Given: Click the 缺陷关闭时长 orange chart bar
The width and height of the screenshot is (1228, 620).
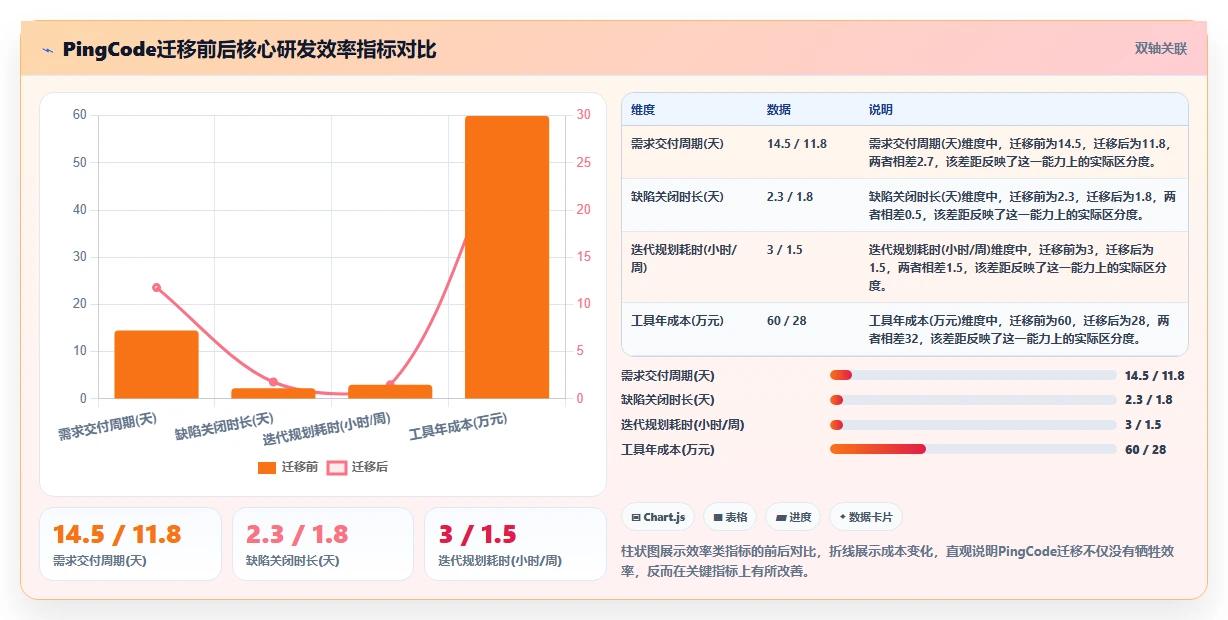Looking at the screenshot, I should pyautogui.click(x=273, y=393).
